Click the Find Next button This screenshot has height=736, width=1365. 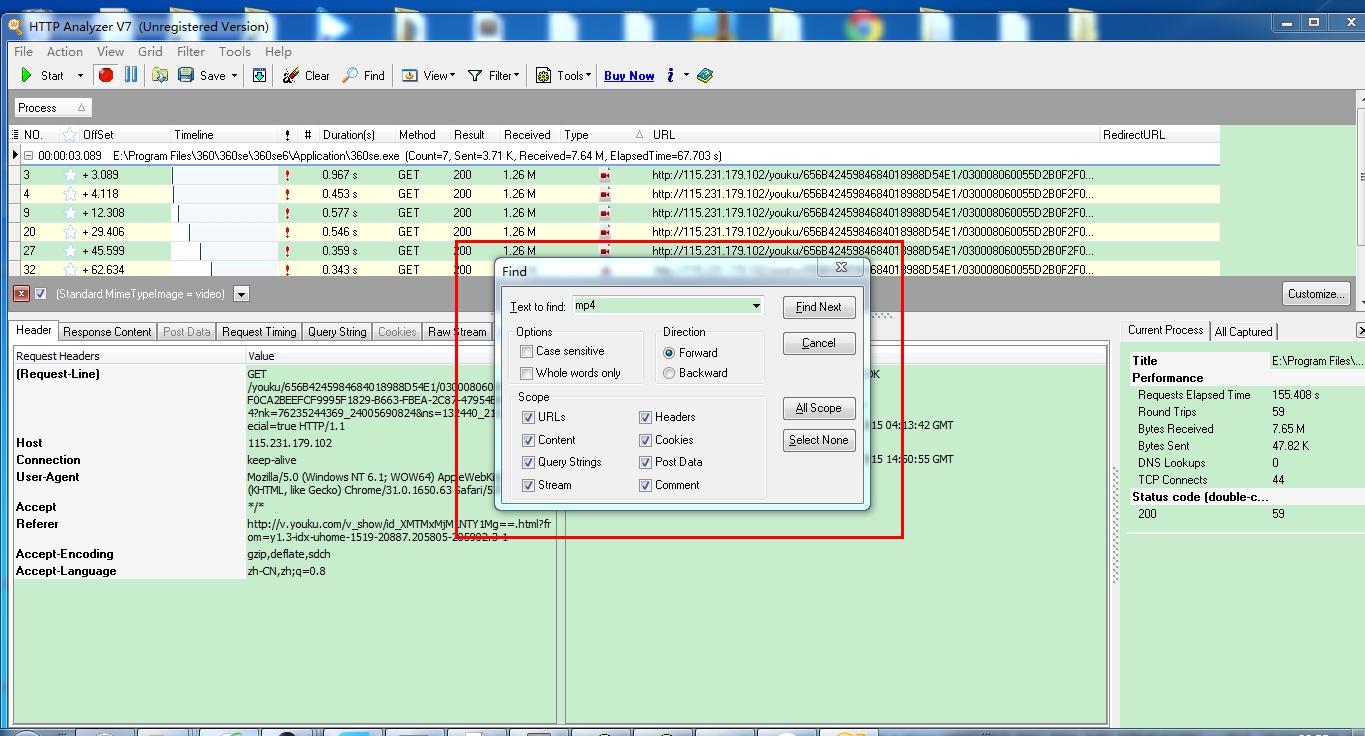(x=819, y=307)
